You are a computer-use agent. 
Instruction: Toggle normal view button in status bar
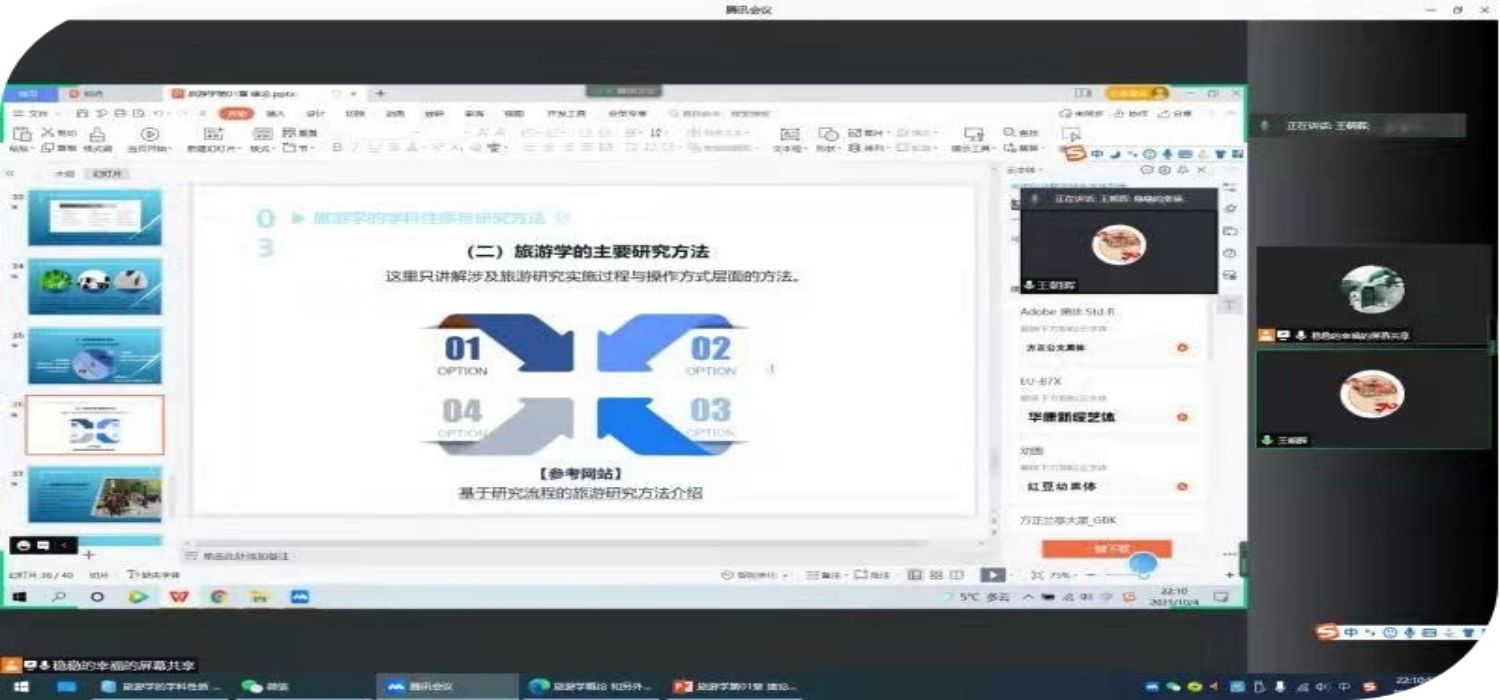(x=914, y=575)
